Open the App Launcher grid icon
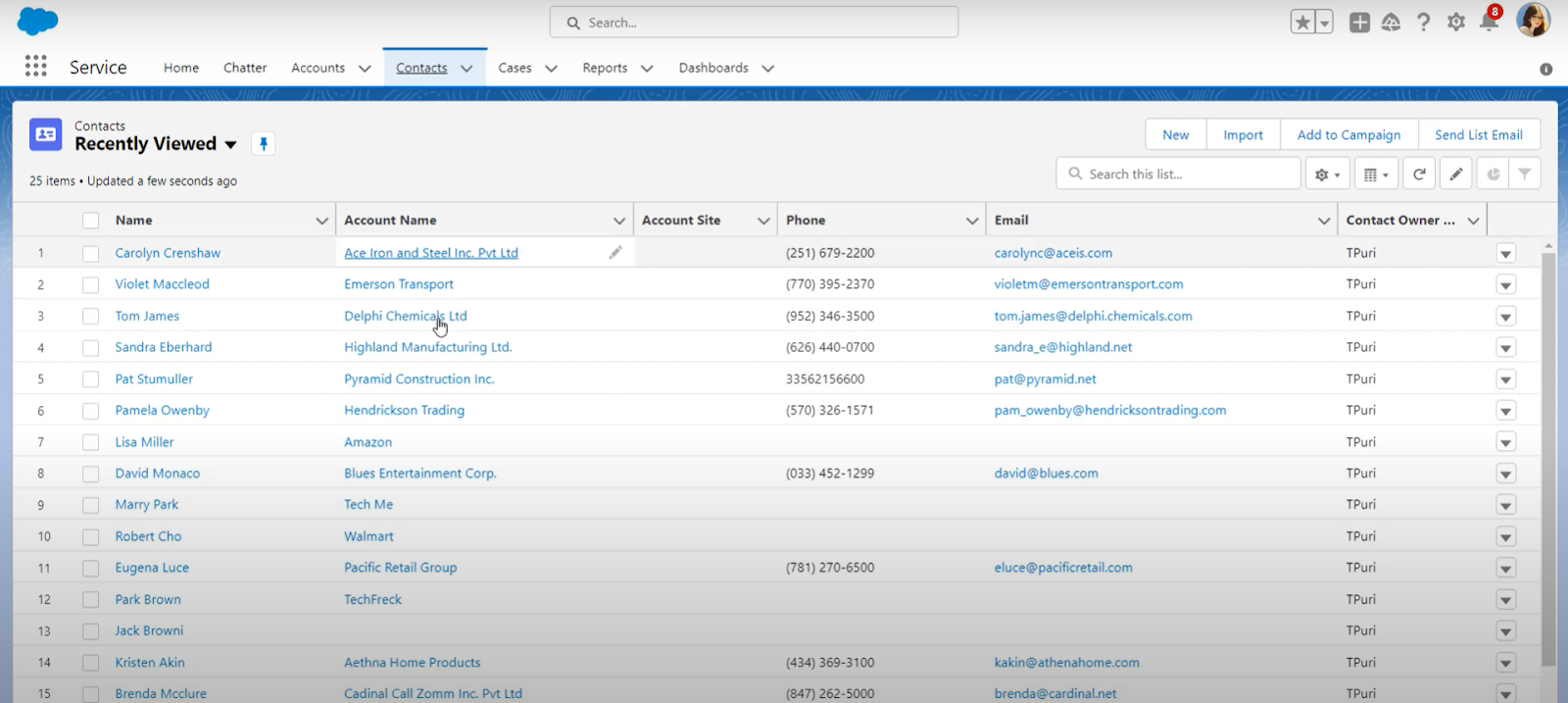Viewport: 1568px width, 703px height. 36,66
